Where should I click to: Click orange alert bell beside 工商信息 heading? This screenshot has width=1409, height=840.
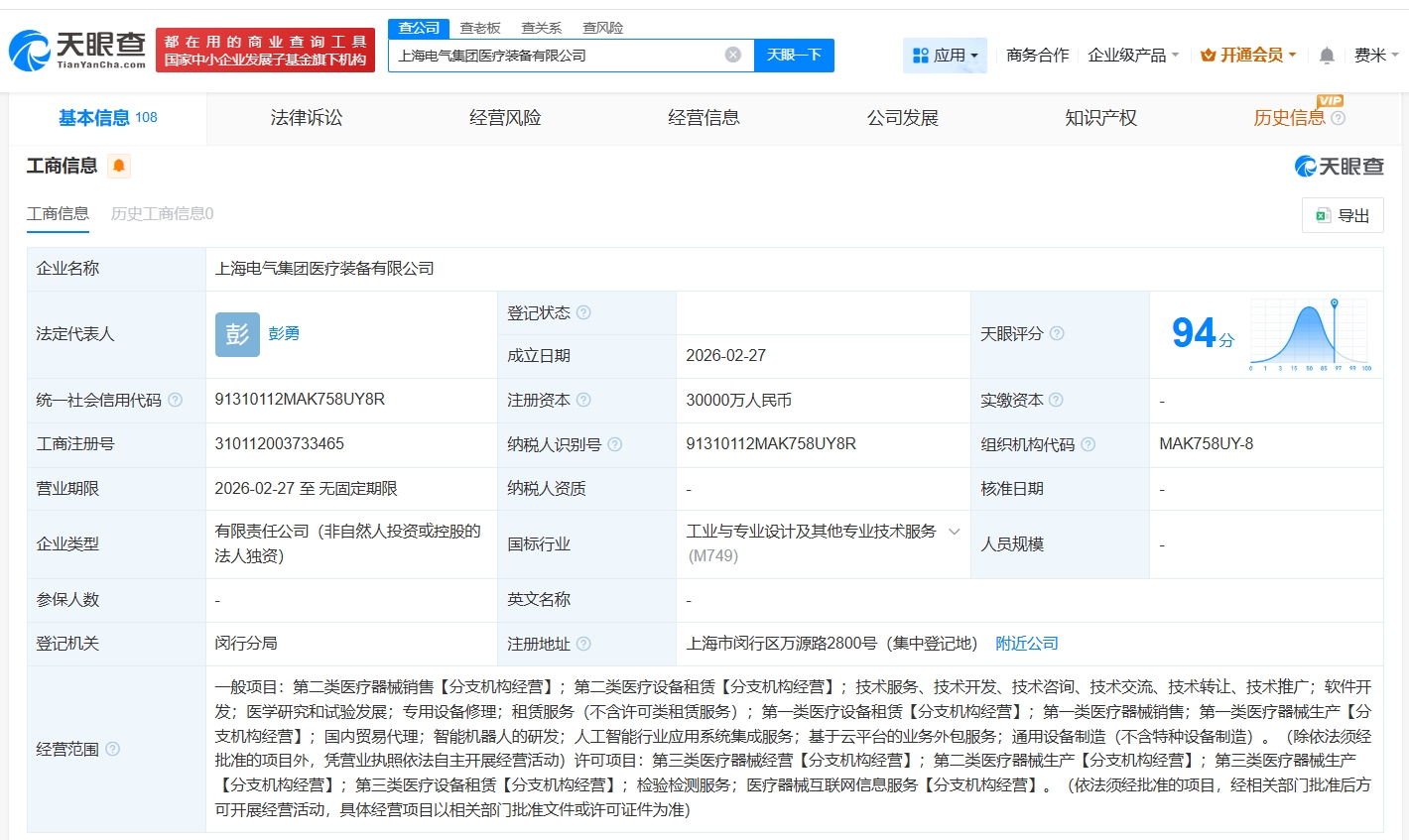coord(119,166)
